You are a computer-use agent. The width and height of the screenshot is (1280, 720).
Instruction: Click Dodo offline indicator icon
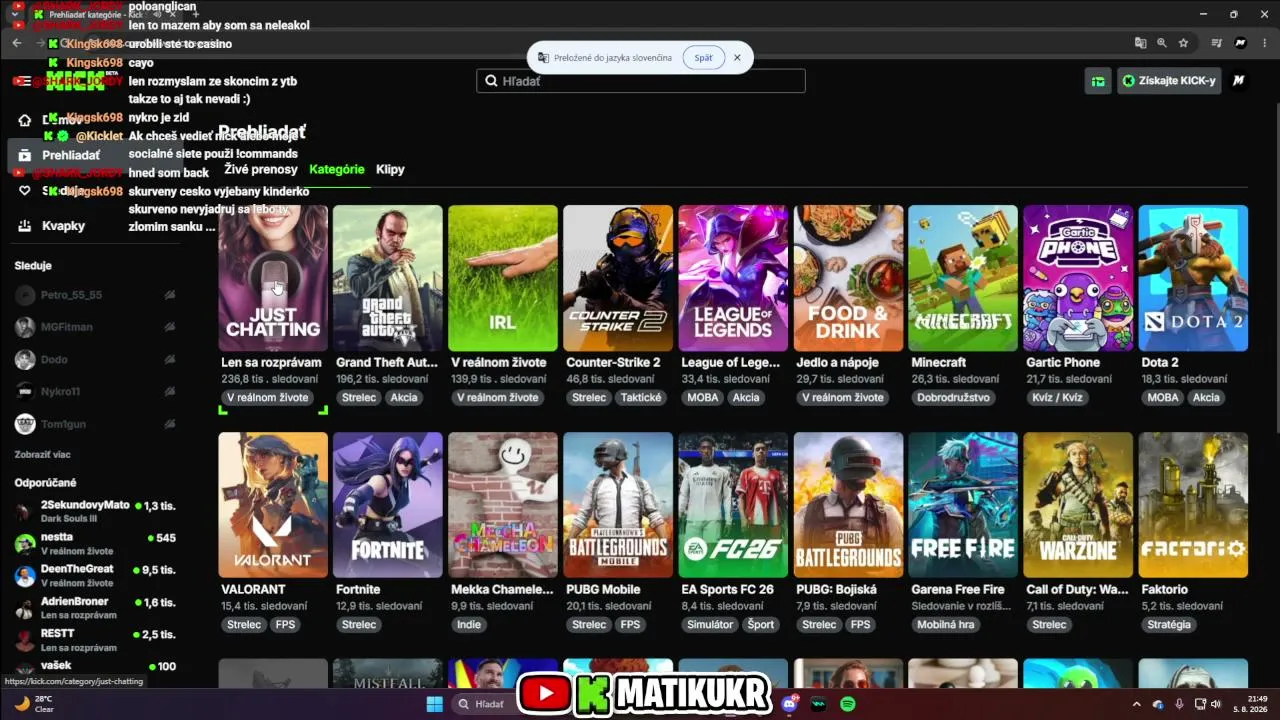click(170, 359)
